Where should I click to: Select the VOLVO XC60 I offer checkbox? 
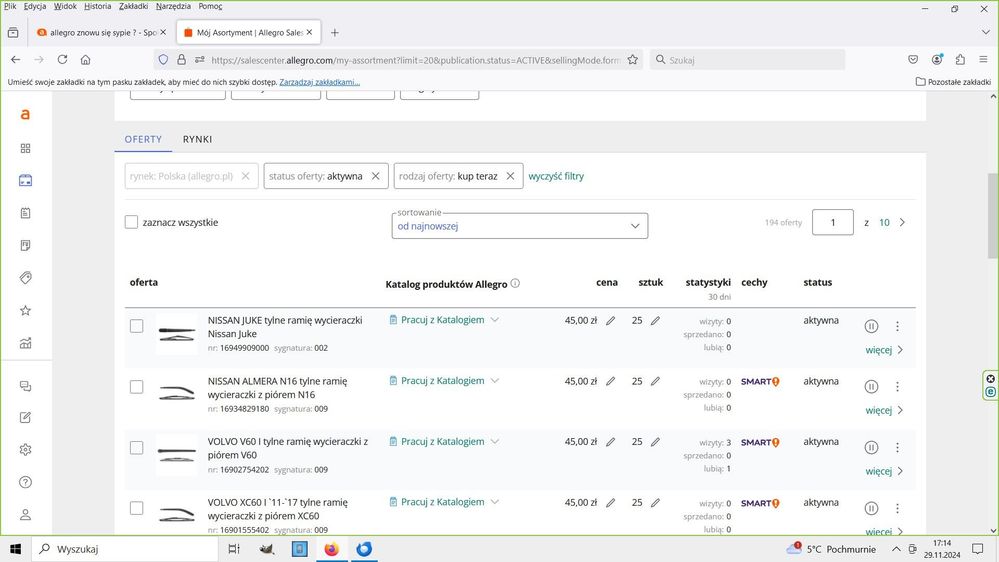coord(136,508)
